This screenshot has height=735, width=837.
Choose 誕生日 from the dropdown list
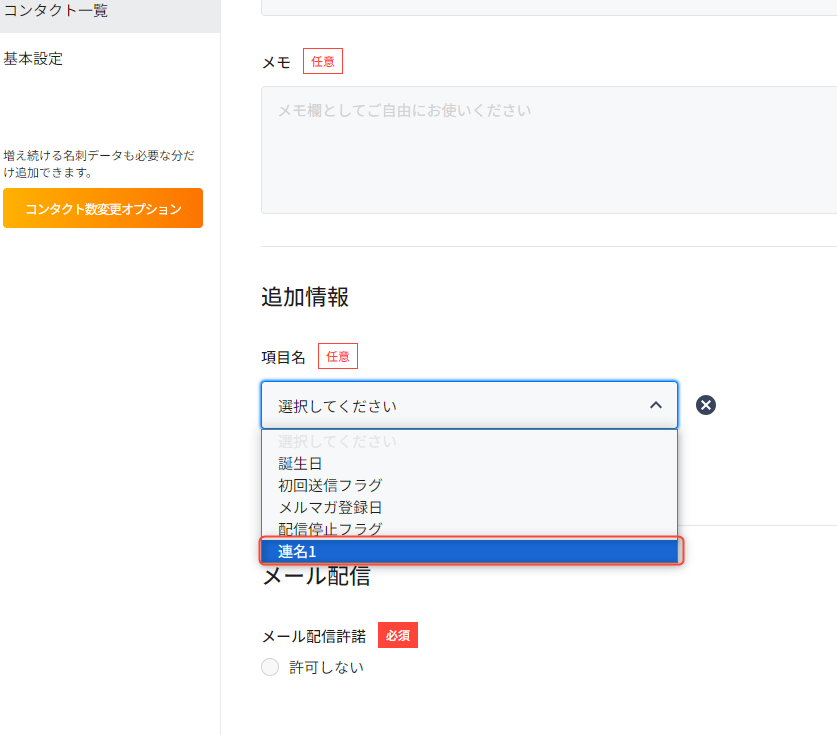pos(300,463)
